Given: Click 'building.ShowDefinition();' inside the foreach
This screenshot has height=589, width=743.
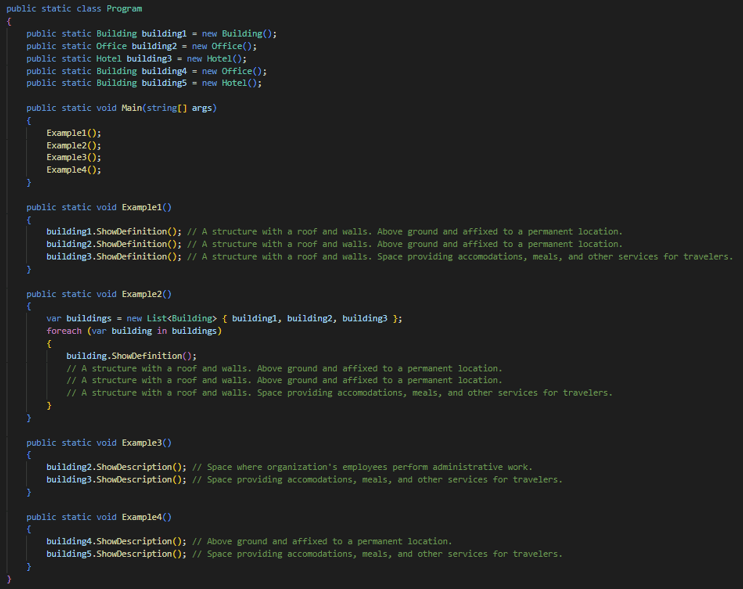Looking at the screenshot, I should [131, 356].
